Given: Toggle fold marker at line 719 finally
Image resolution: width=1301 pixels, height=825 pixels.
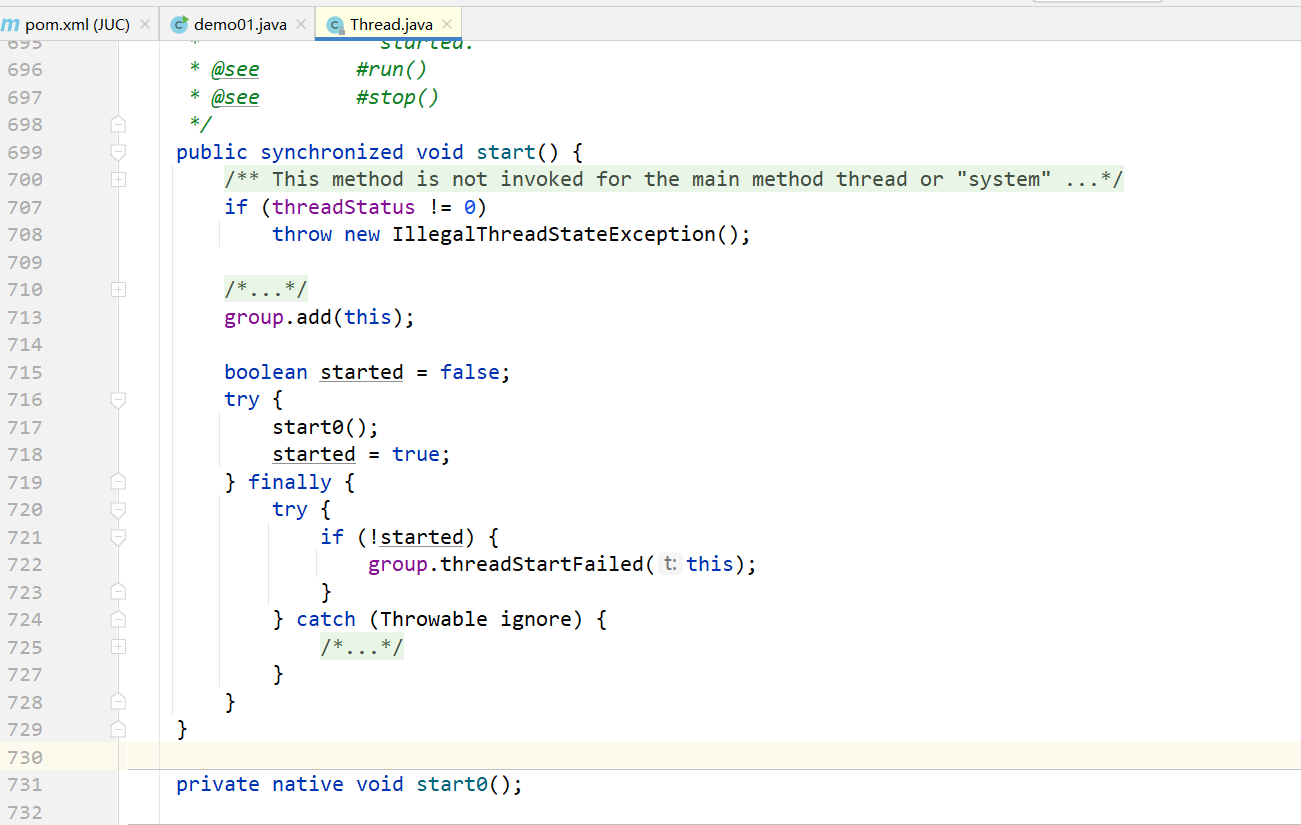Looking at the screenshot, I should [x=118, y=482].
